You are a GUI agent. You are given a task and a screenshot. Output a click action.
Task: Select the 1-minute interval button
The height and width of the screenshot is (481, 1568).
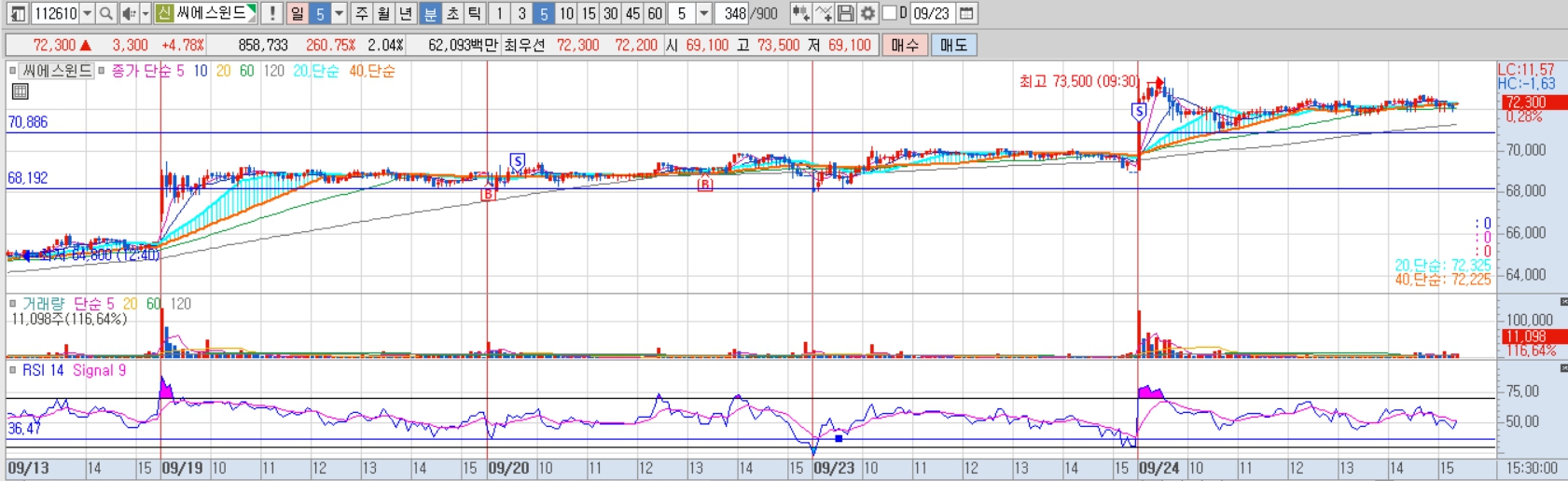499,13
